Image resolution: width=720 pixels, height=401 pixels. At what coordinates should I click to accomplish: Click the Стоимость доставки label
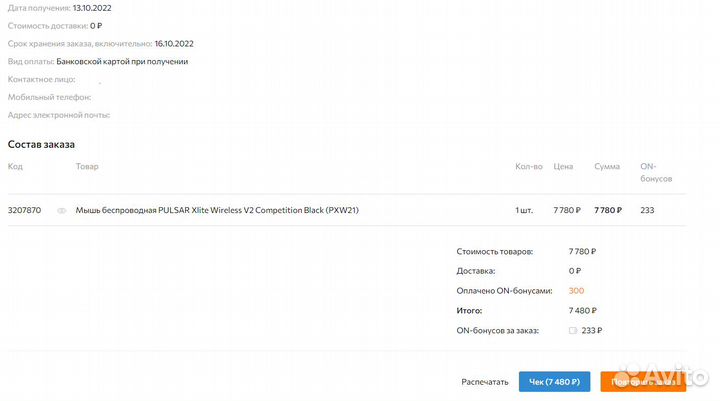48,26
